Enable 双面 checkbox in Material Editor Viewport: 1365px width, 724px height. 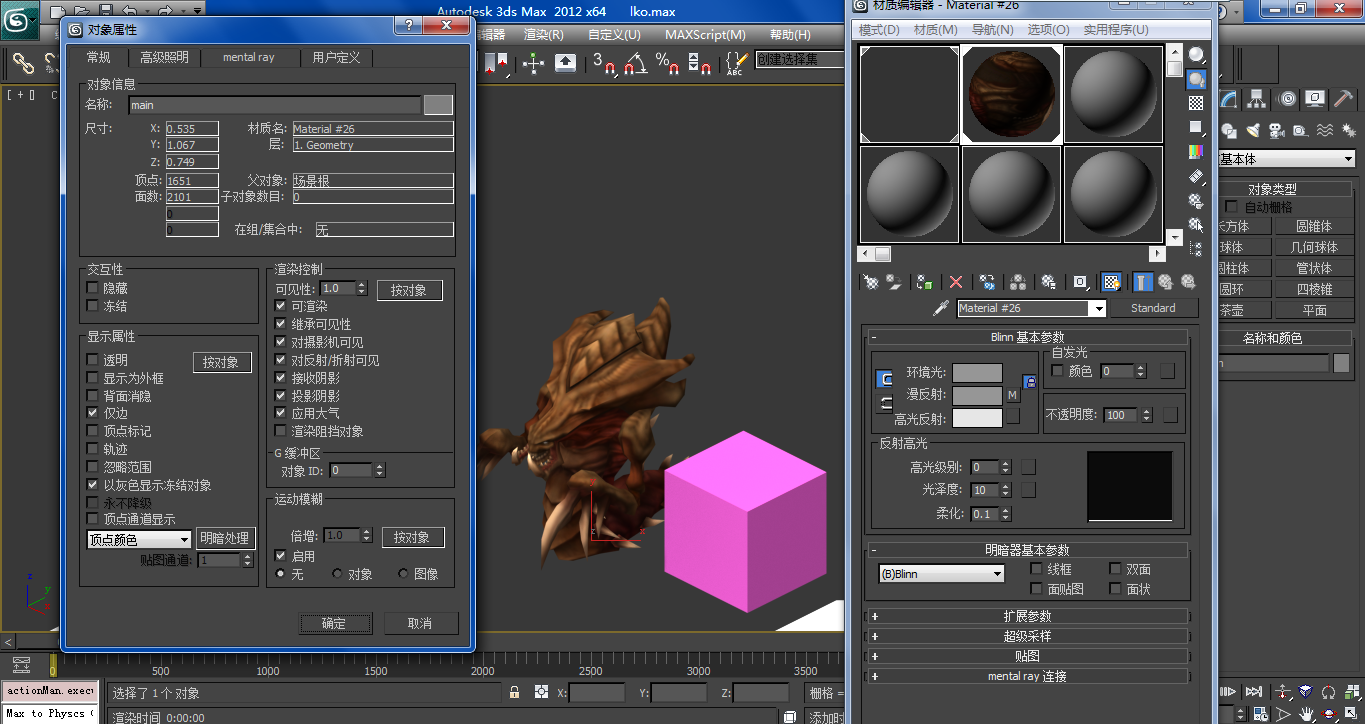pos(1116,569)
